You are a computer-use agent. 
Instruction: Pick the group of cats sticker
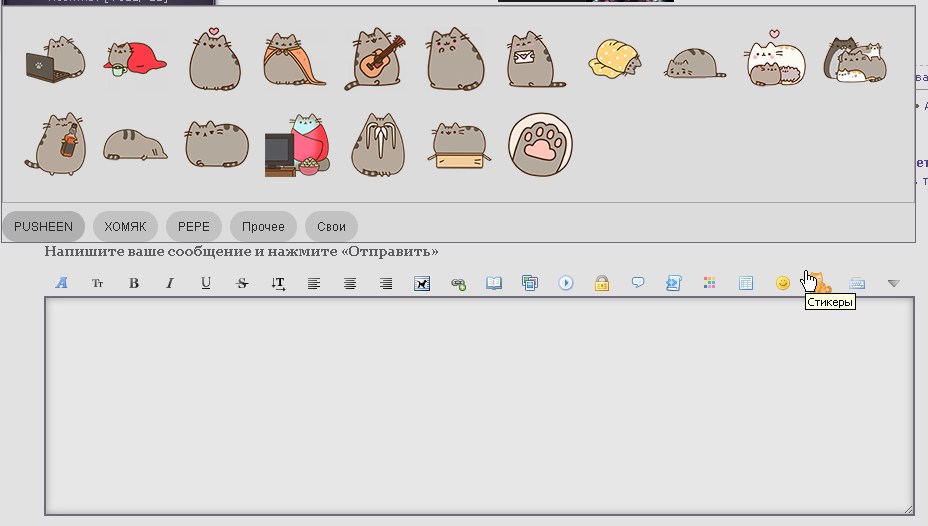(x=856, y=59)
